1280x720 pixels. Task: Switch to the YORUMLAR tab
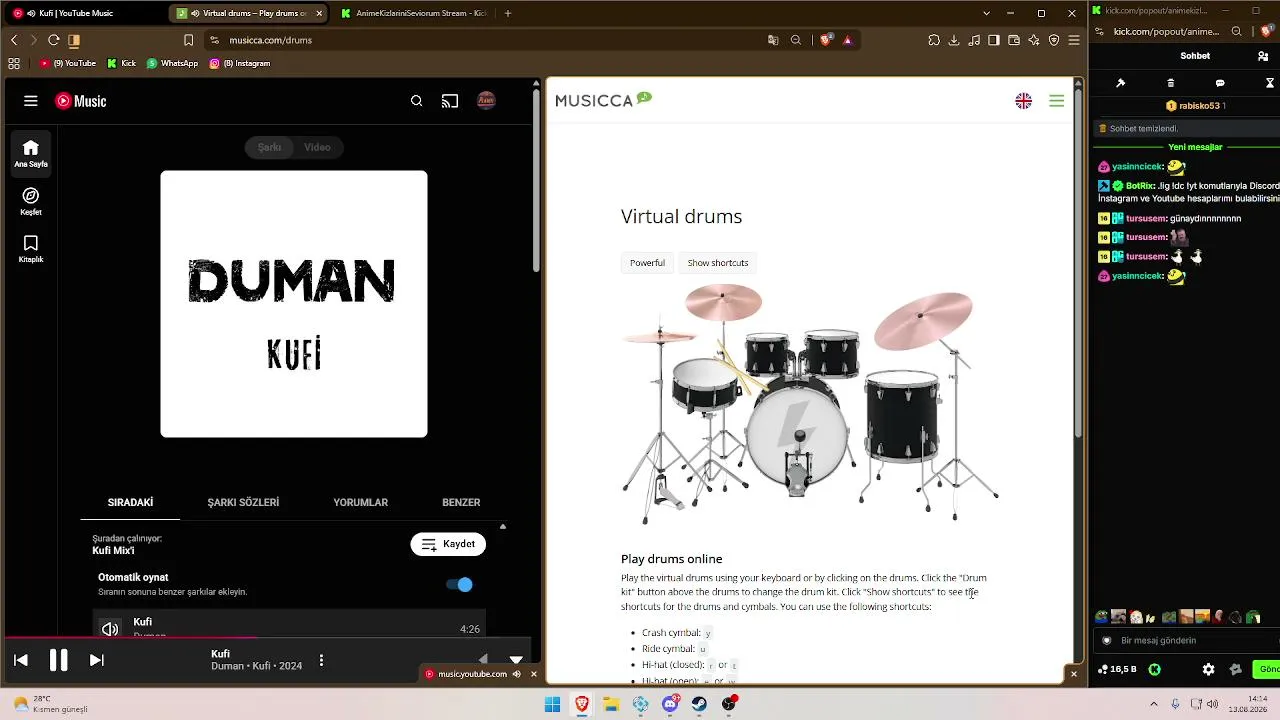click(360, 503)
